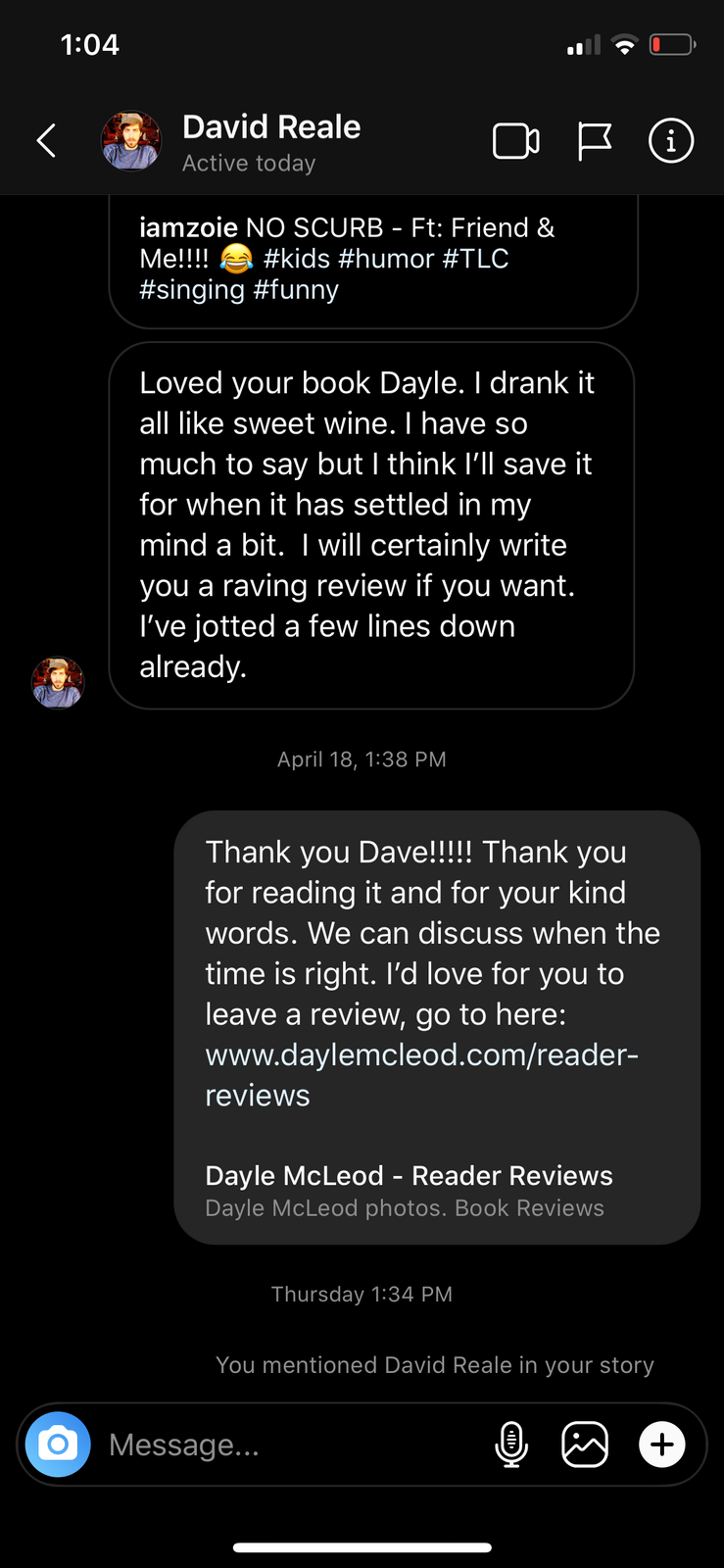724x1568 pixels.
Task: Tap David's avatar beside his message
Action: point(58,682)
